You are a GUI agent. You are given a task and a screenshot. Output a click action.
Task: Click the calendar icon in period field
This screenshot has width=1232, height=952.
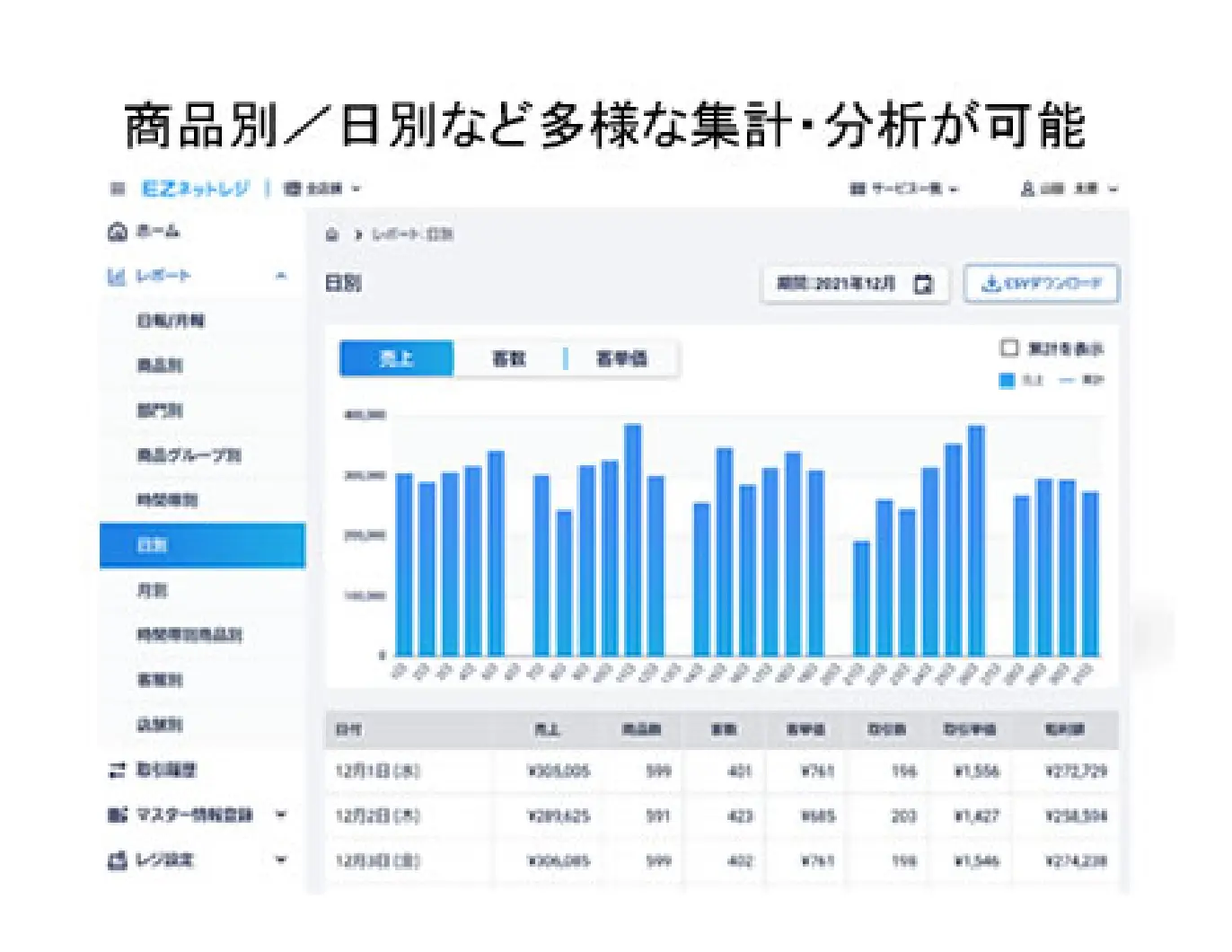(922, 285)
